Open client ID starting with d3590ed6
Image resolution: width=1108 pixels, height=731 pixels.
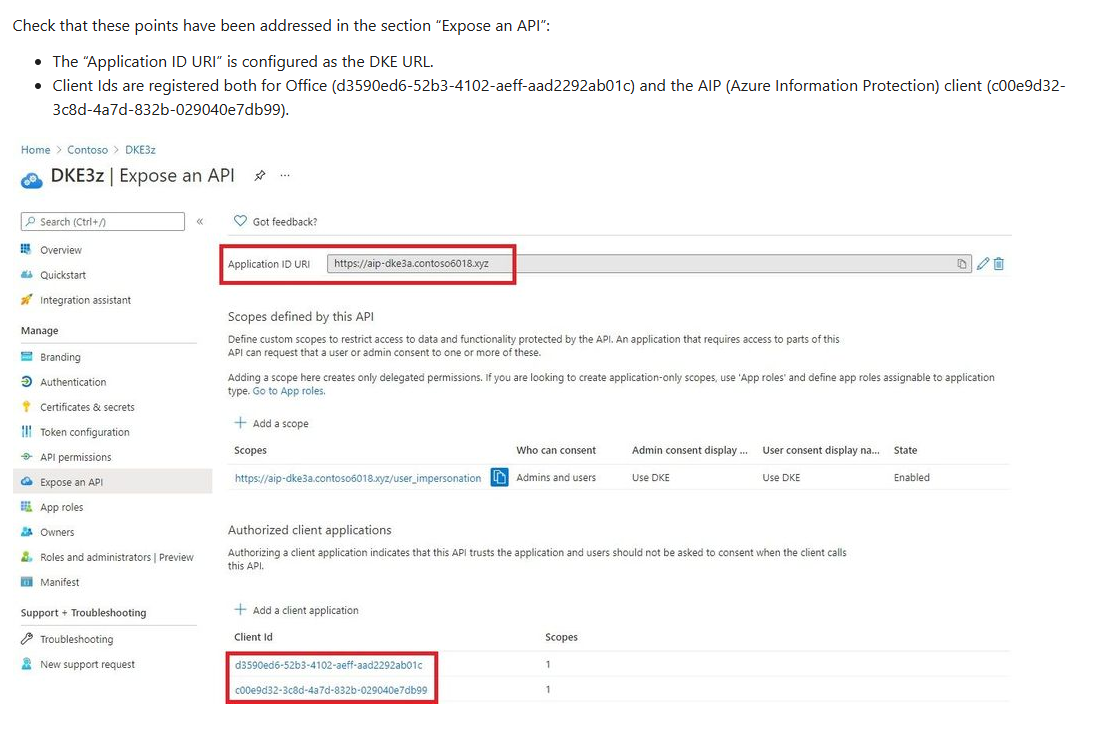click(x=328, y=665)
